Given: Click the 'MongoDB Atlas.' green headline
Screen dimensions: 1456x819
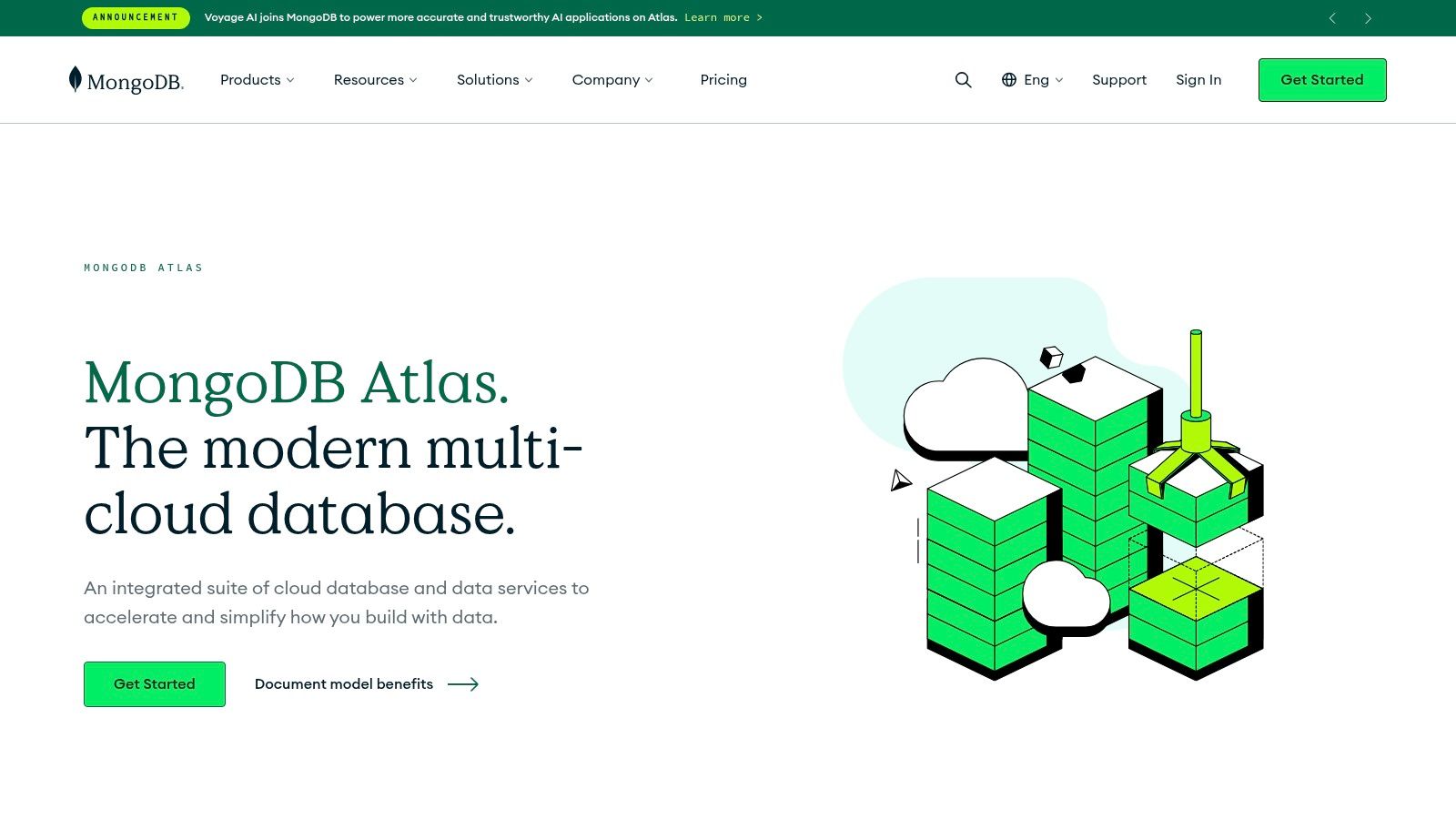Looking at the screenshot, I should point(297,382).
